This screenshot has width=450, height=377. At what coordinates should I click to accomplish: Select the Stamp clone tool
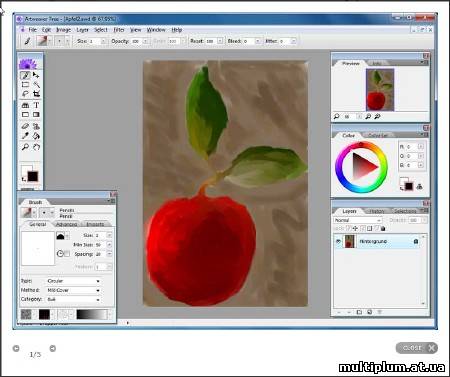point(36,126)
